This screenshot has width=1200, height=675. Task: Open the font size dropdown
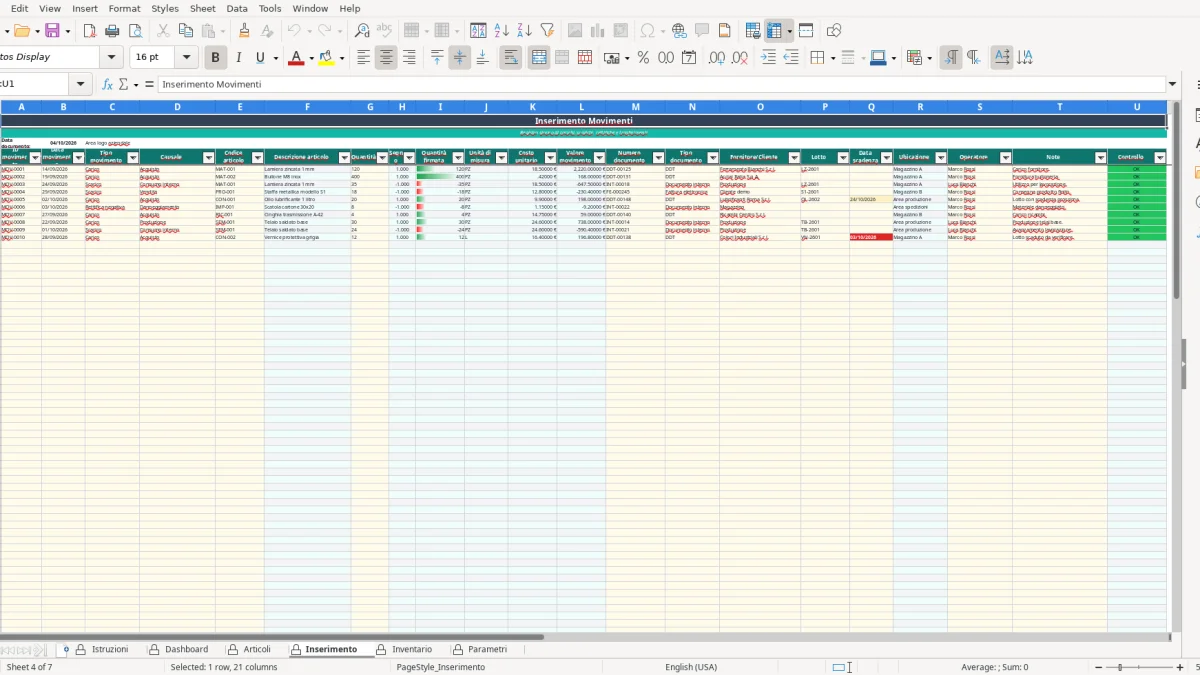186,58
